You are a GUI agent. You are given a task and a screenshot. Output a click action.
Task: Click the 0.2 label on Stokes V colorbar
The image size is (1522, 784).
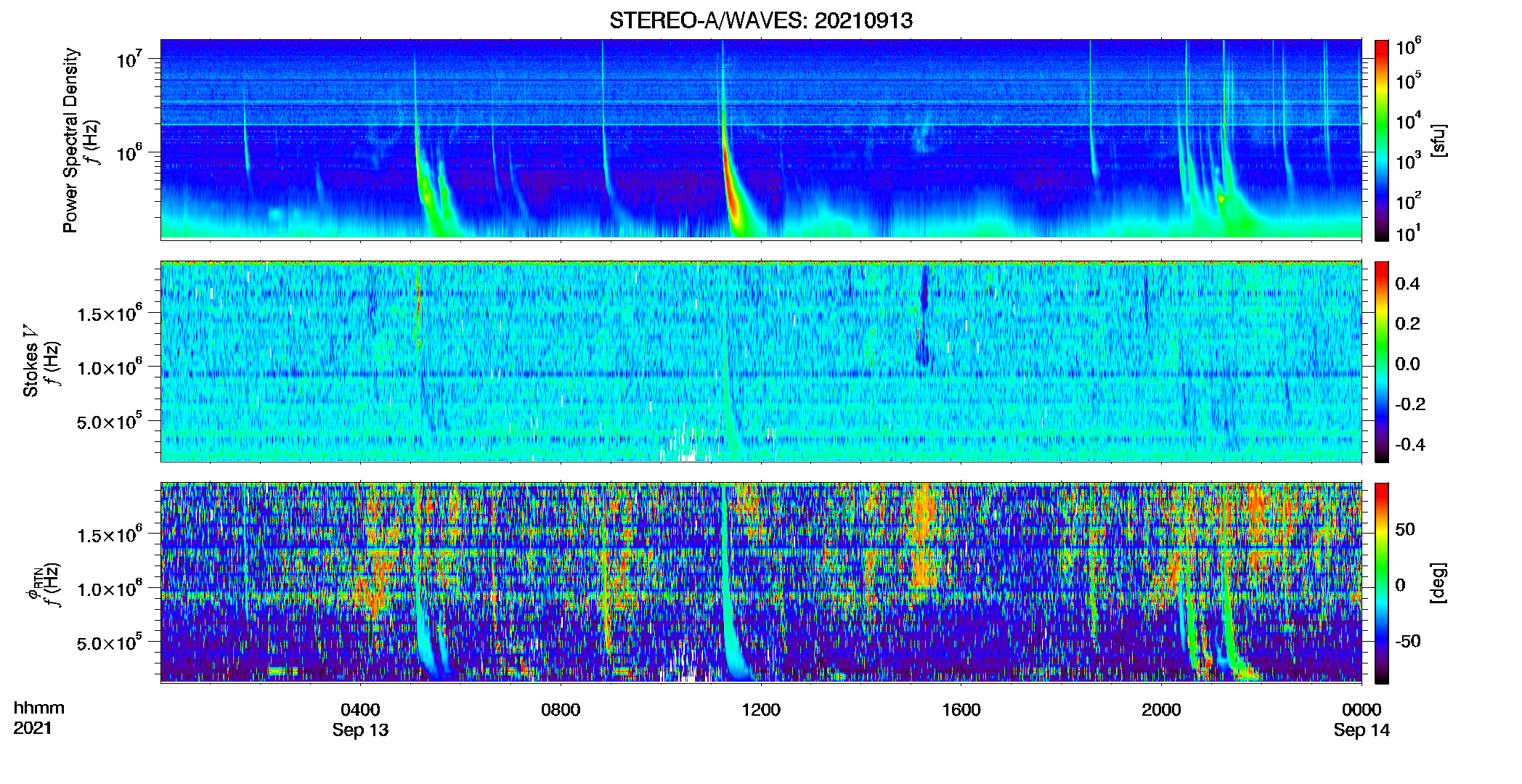click(x=1407, y=323)
